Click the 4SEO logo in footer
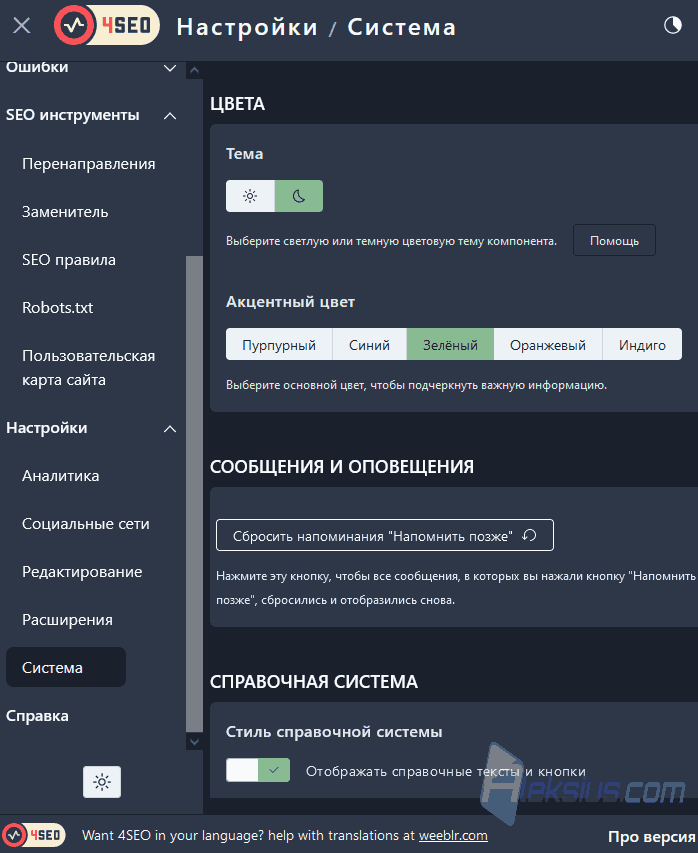Viewport: 698px width, 853px height. coord(33,835)
